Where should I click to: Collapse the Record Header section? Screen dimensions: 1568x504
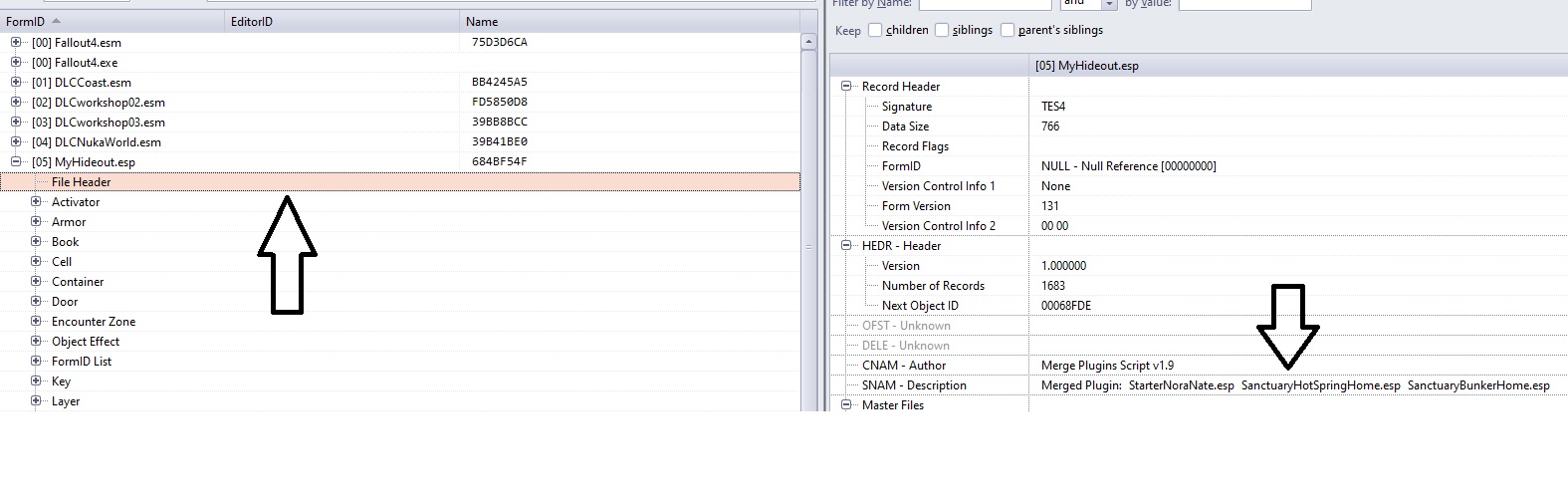tap(846, 87)
